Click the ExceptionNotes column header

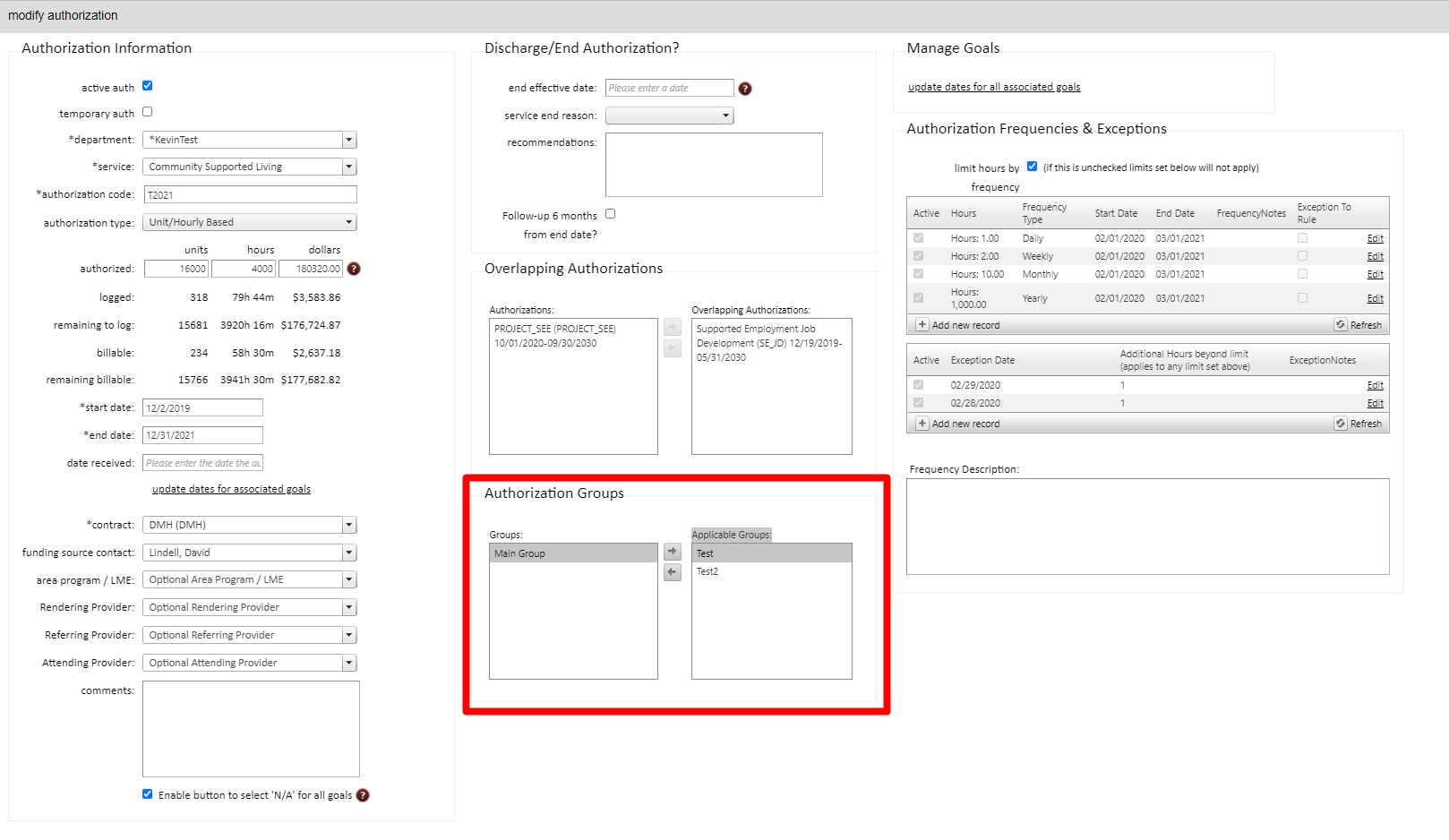(x=1323, y=360)
